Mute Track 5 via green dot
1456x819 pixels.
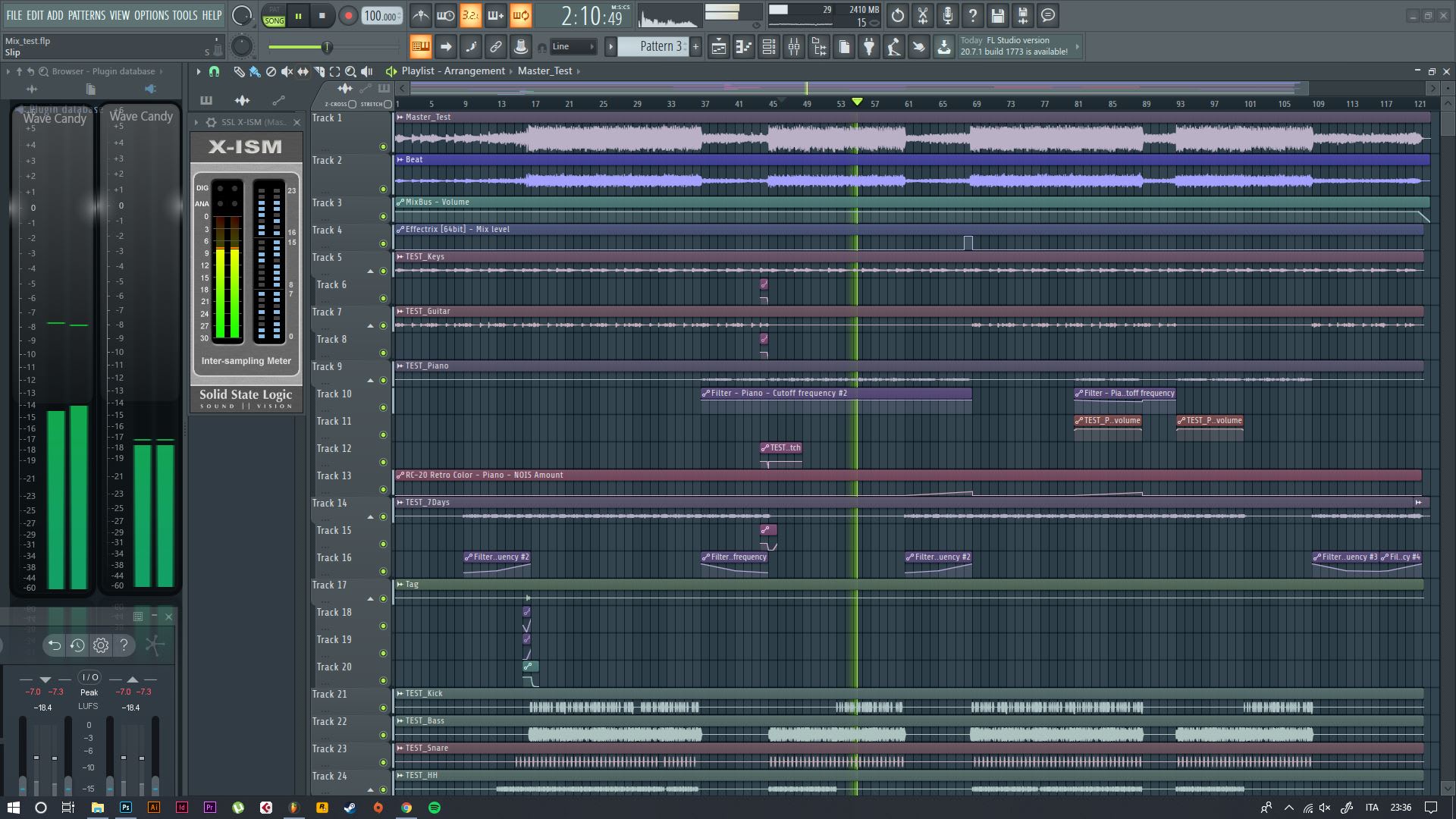[x=383, y=271]
